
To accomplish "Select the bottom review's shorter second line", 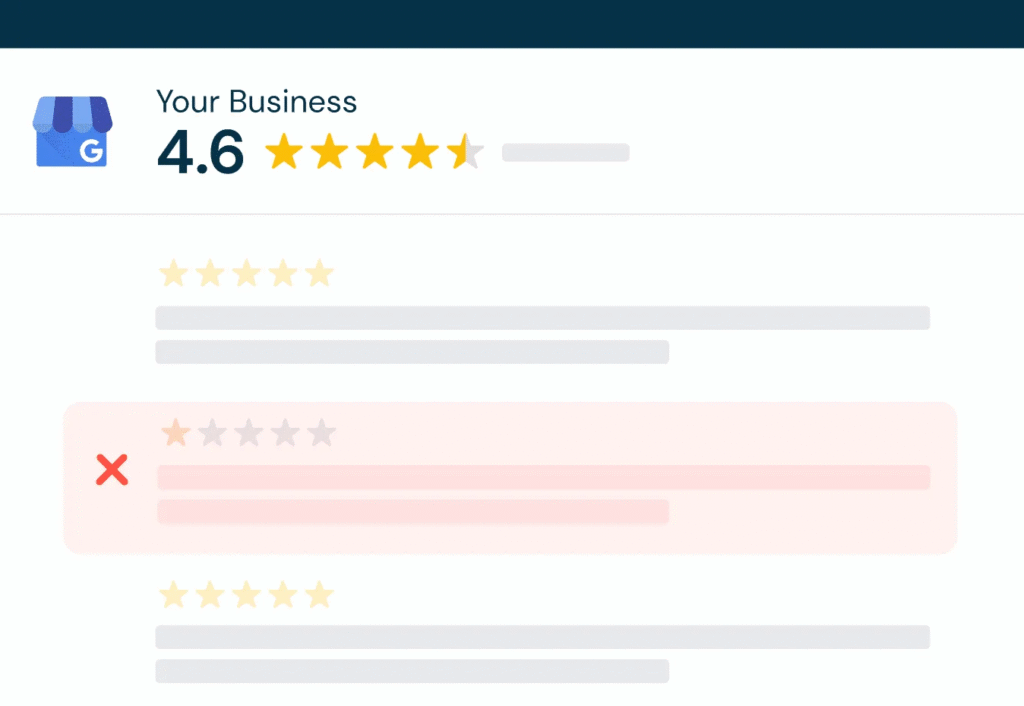I will (412, 671).
